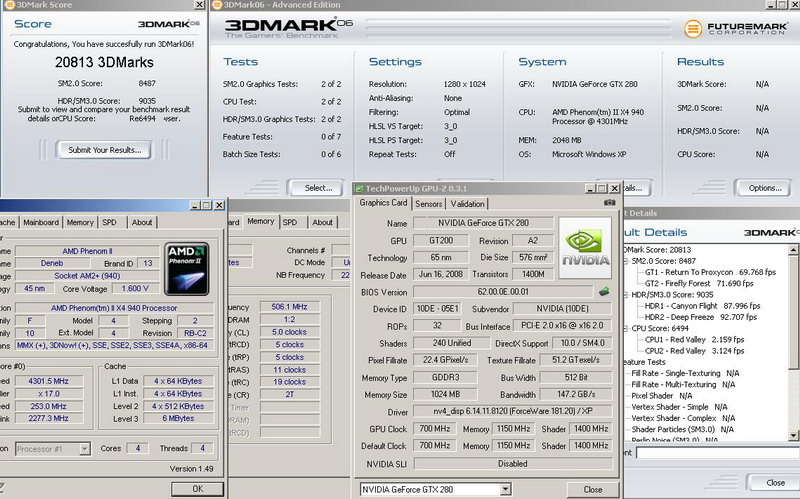Minimize the GPU-Z window
The image size is (800, 499).
click(x=591, y=188)
